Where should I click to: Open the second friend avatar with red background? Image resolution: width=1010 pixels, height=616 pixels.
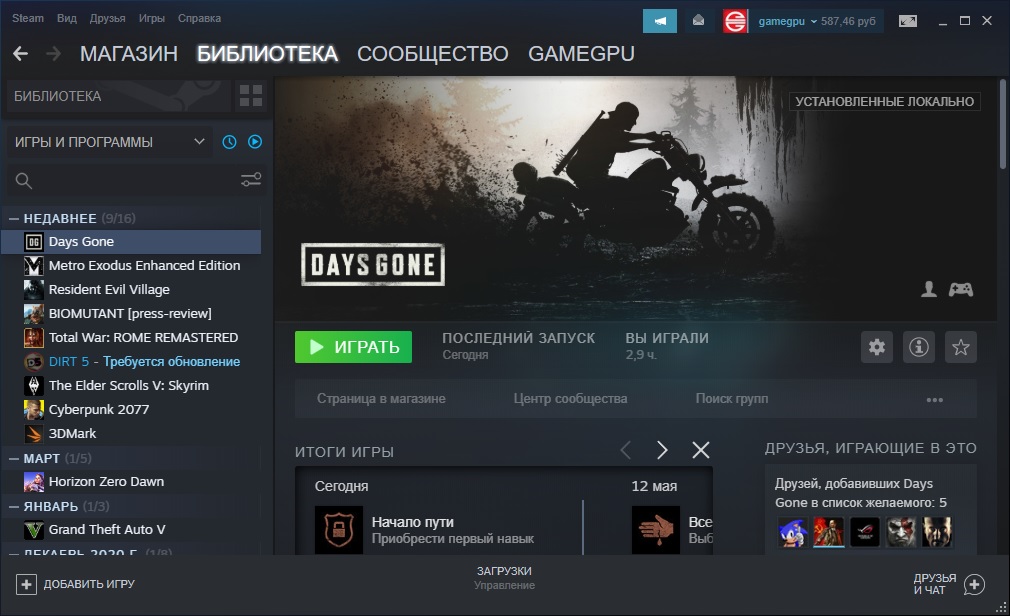coord(828,532)
